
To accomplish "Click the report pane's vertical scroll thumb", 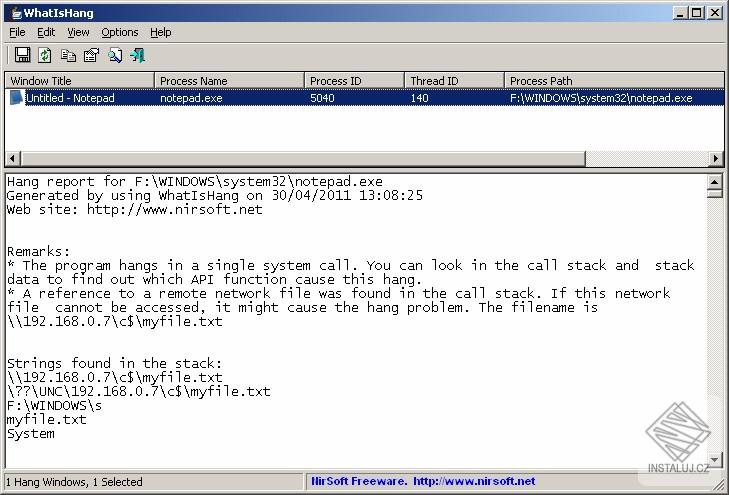I will click(x=715, y=193).
